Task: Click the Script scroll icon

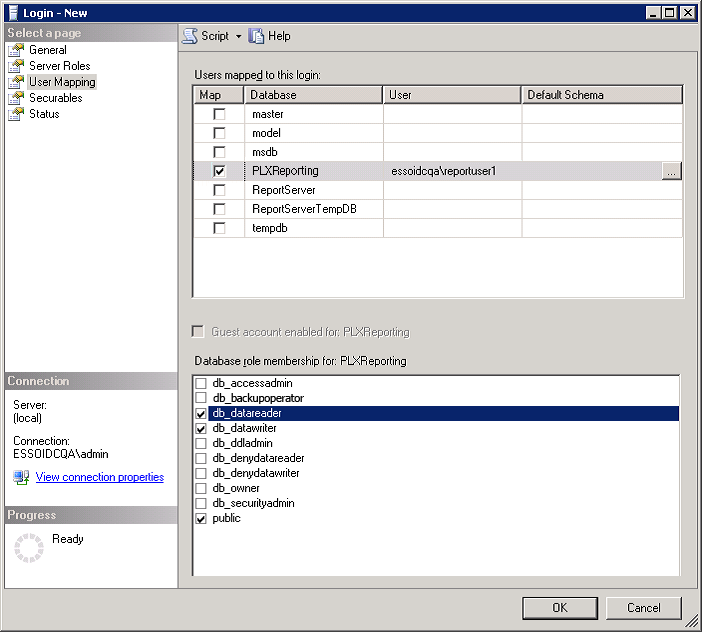Action: [190, 36]
